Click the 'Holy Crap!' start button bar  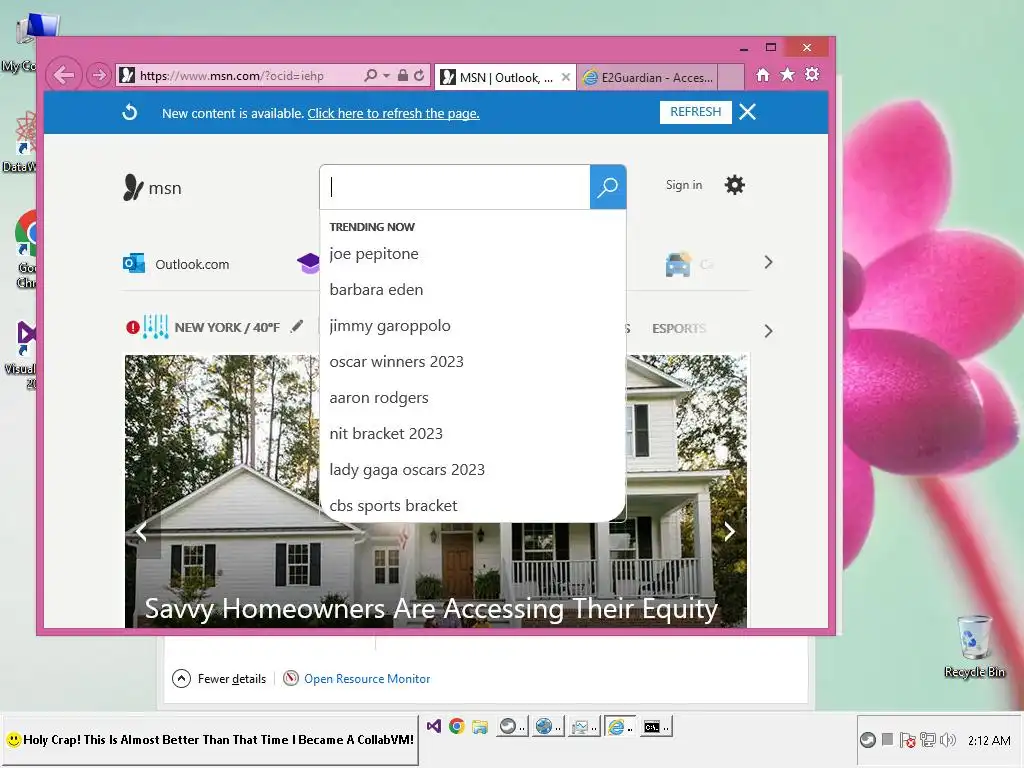[210, 740]
